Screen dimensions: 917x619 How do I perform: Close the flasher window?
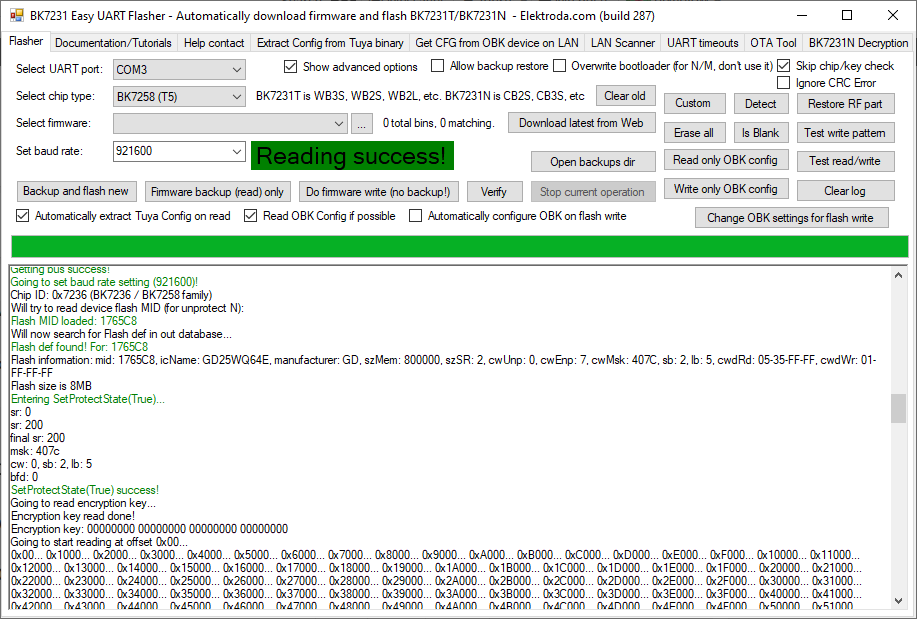click(x=892, y=16)
